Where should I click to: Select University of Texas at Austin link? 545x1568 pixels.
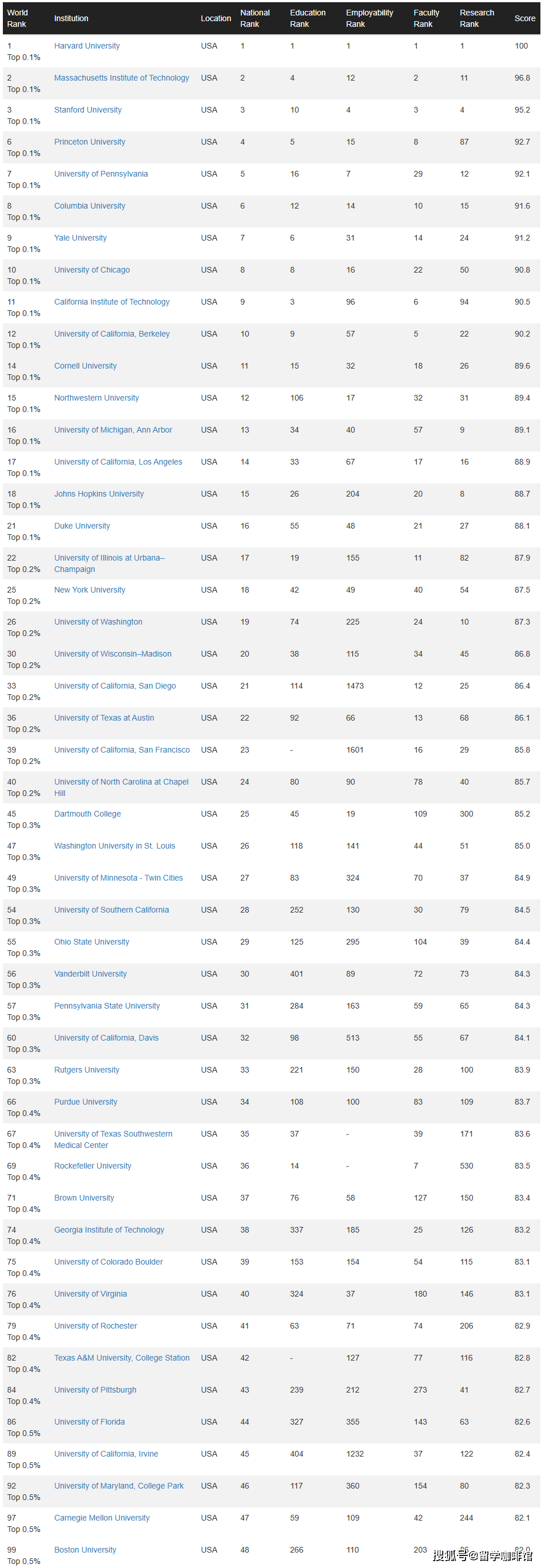[x=104, y=718]
